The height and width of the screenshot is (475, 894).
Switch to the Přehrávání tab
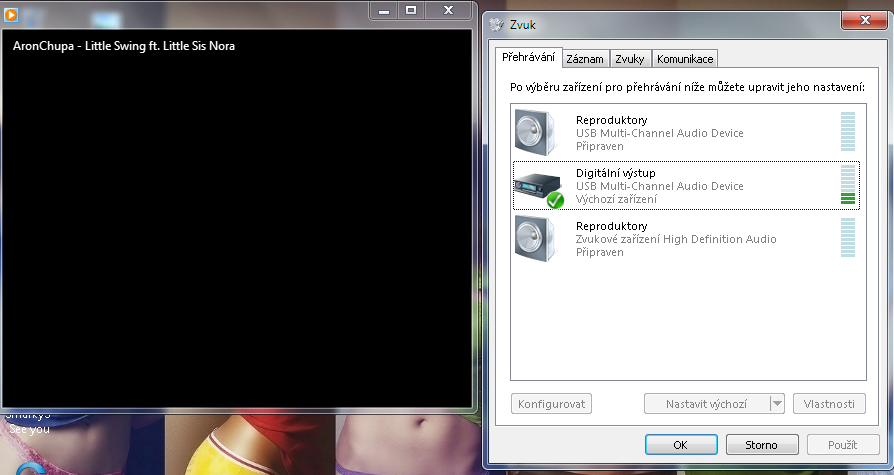click(528, 57)
